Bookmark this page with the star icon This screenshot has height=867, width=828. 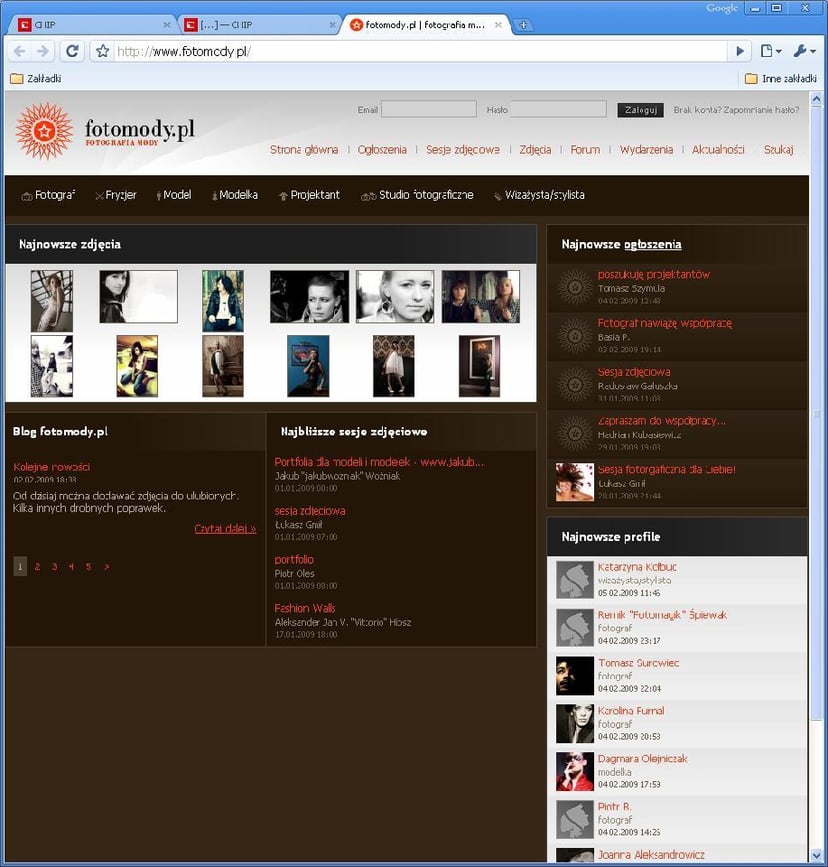(x=102, y=51)
